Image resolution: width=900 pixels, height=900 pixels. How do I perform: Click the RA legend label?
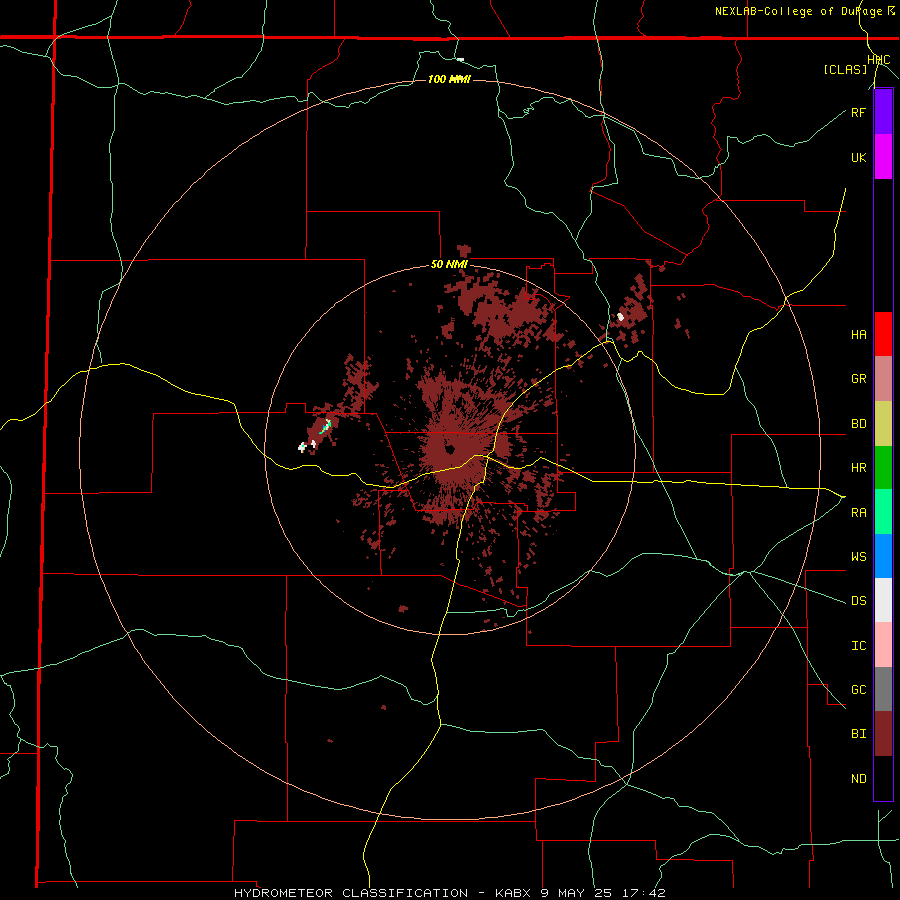point(858,512)
